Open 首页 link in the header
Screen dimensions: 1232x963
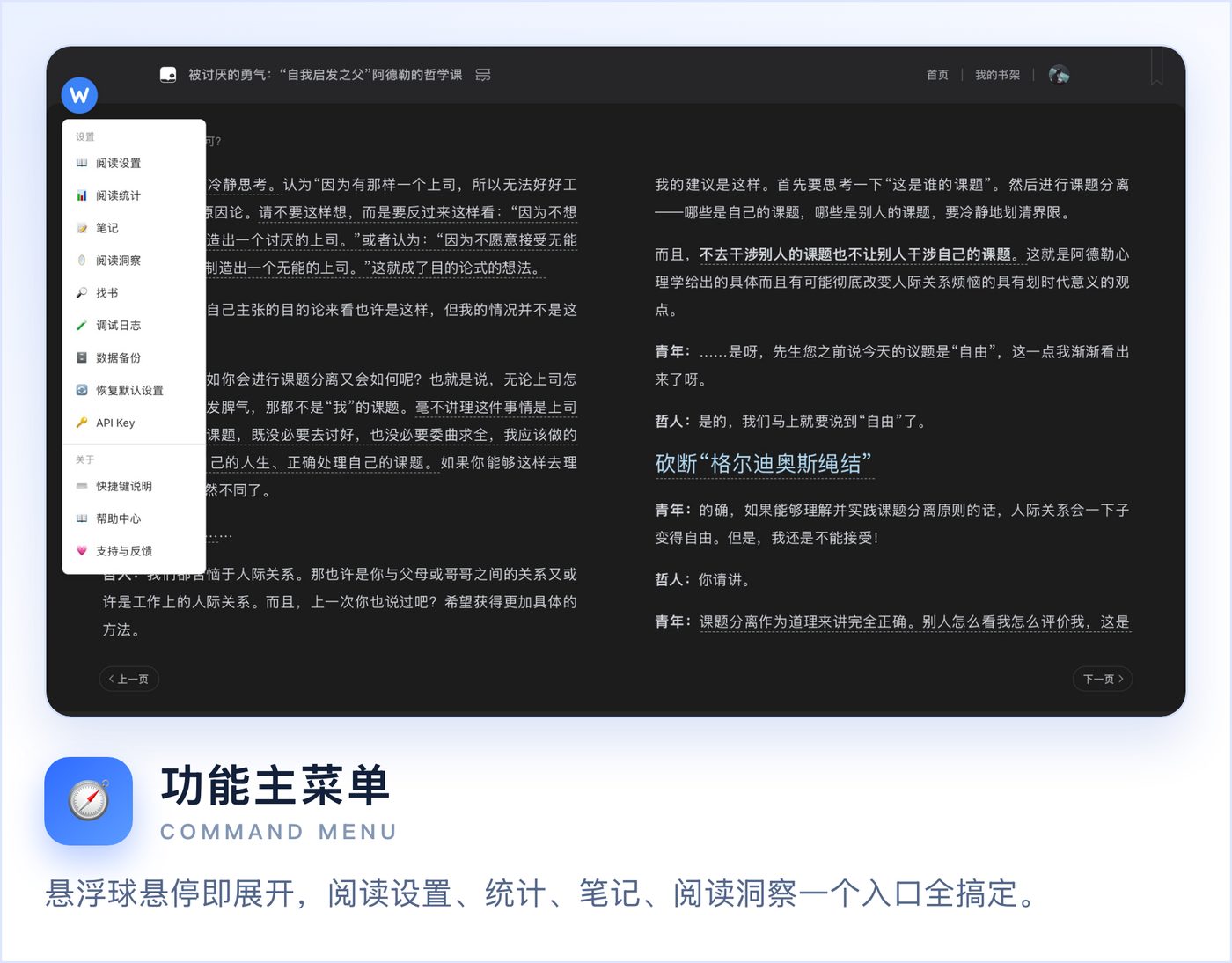pos(937,75)
